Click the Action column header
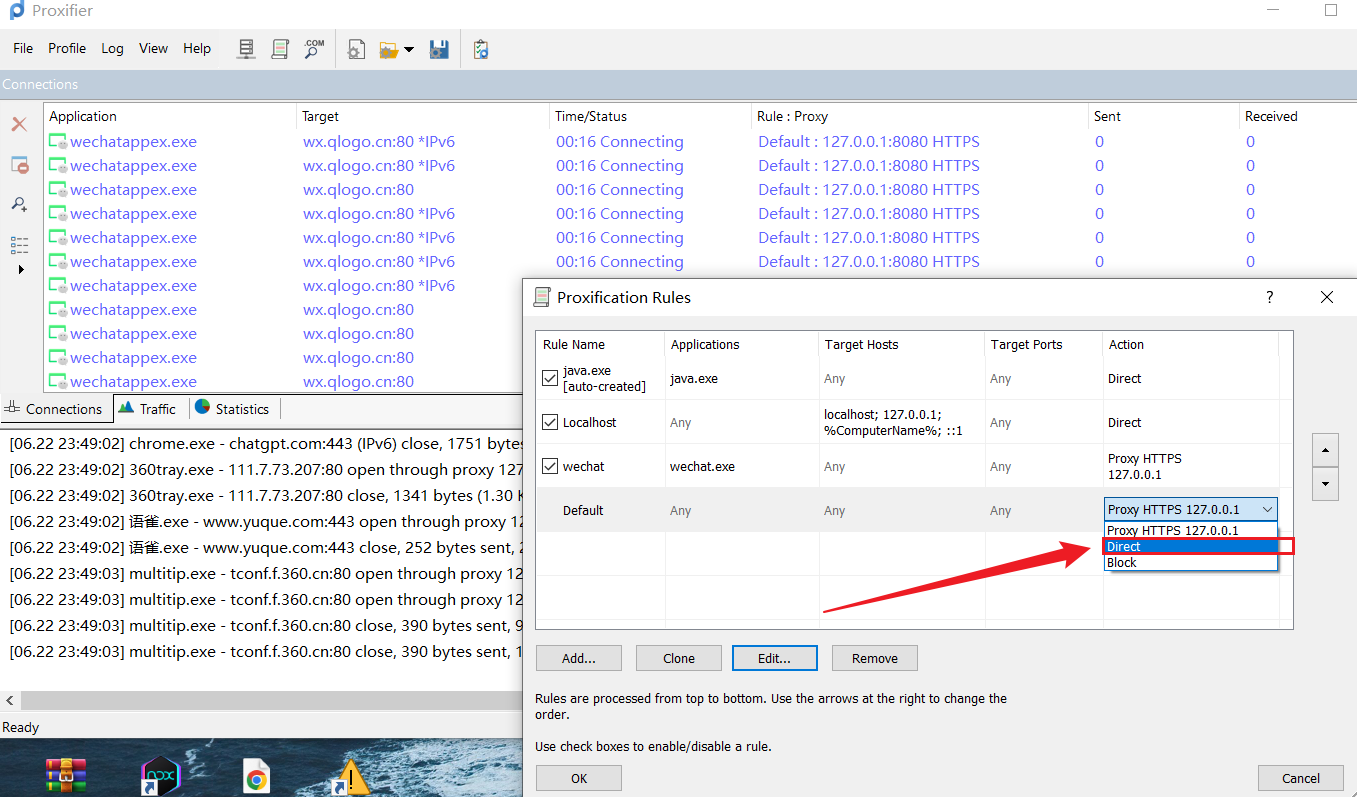This screenshot has width=1357, height=797. tap(1190, 344)
